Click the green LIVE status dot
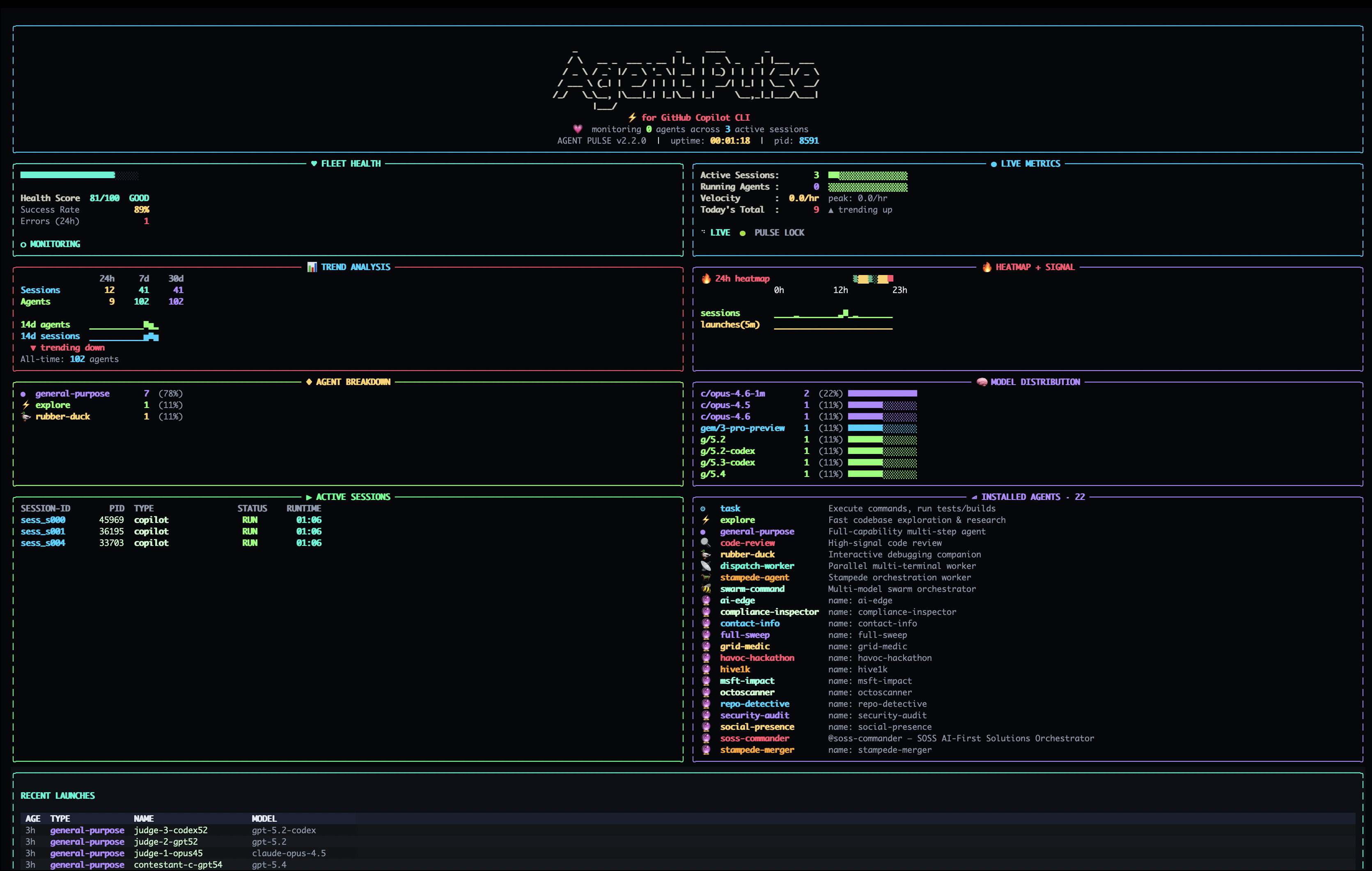 [x=742, y=233]
